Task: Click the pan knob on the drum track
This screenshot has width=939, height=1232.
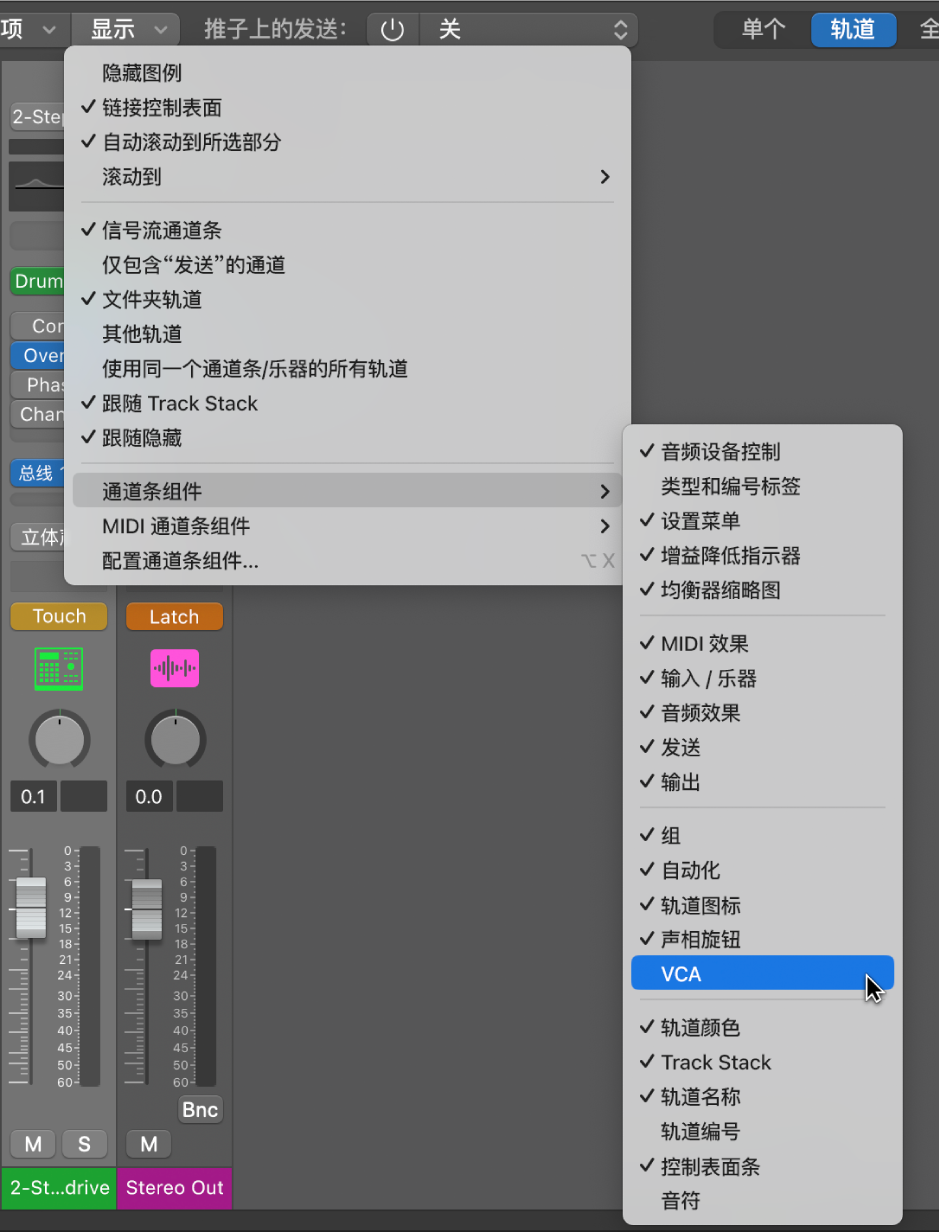Action: pyautogui.click(x=58, y=740)
